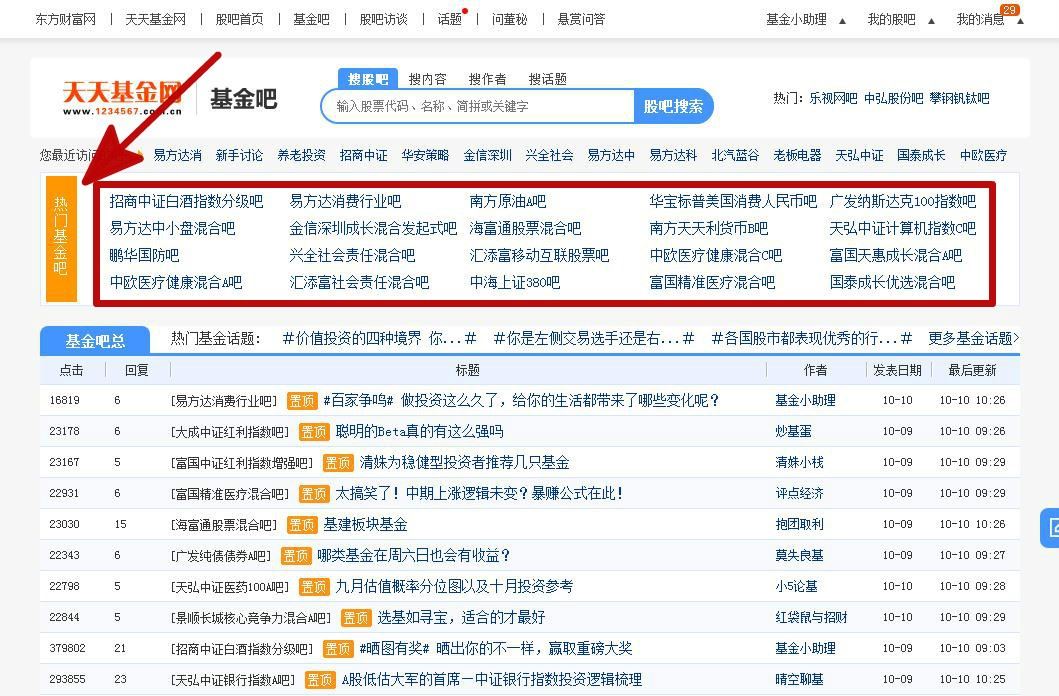View author 炒基蛋 profile
Screen dimensions: 1059x696
coord(794,431)
